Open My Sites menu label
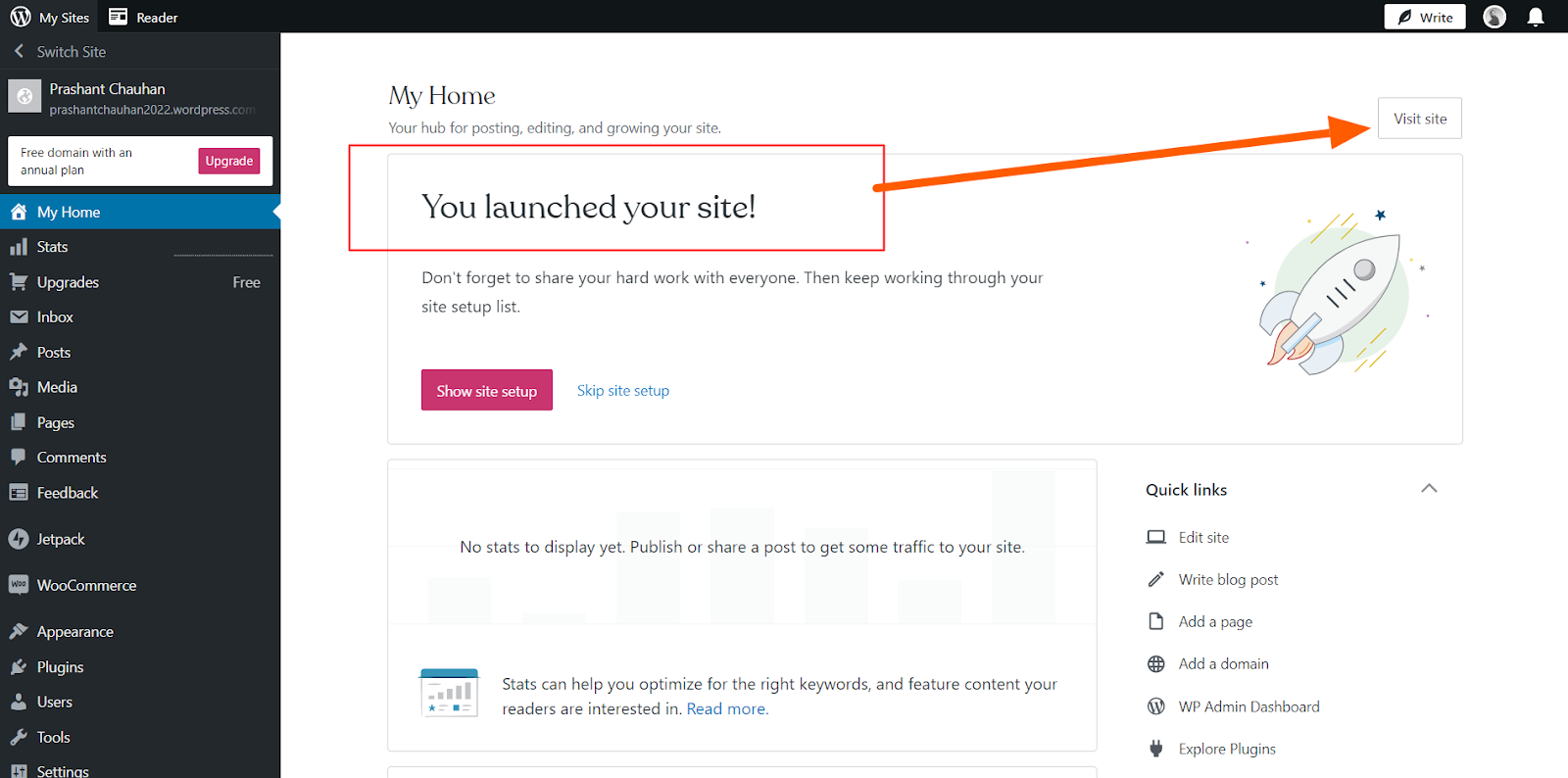This screenshot has width=1568, height=778. point(64,18)
